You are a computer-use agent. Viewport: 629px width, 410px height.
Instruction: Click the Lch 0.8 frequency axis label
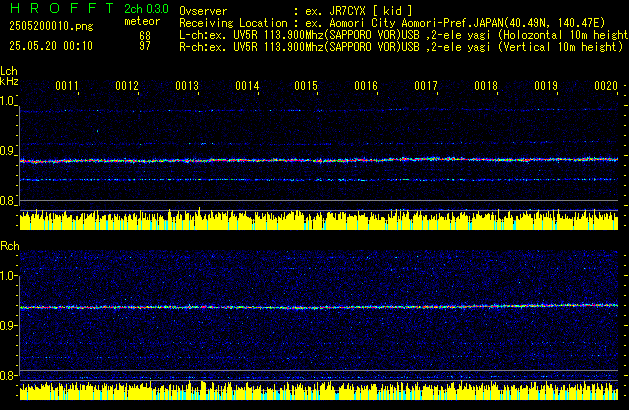(7, 201)
